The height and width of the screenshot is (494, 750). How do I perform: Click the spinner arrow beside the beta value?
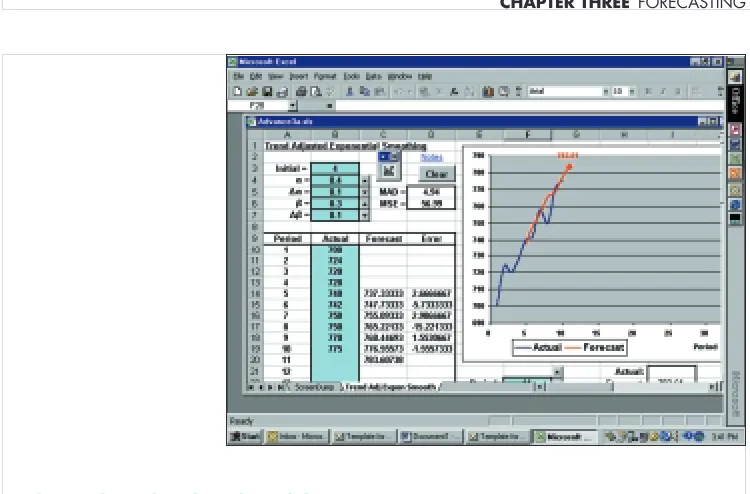tap(364, 203)
